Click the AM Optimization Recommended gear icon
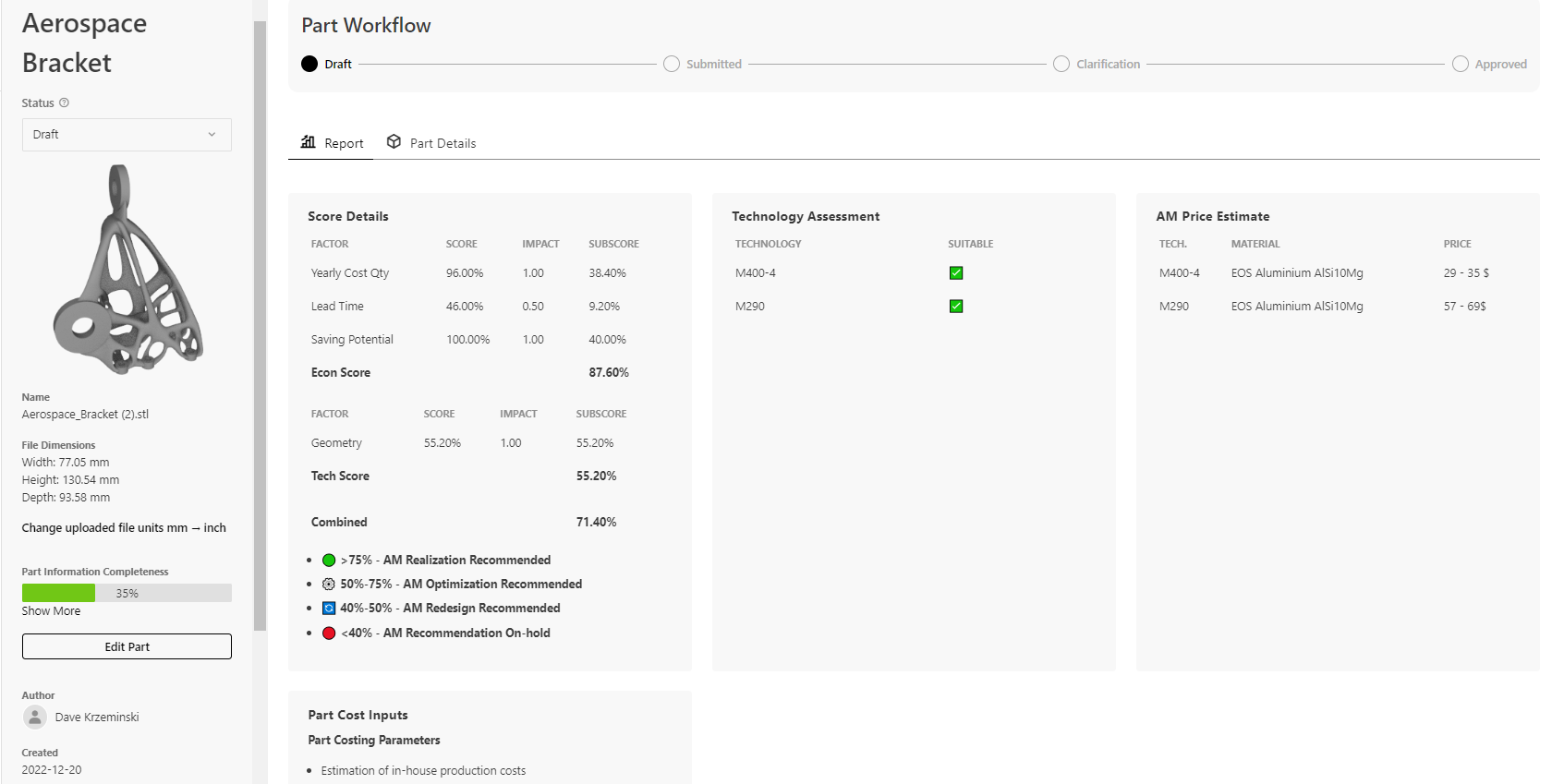This screenshot has height=784, width=1552. (x=329, y=585)
